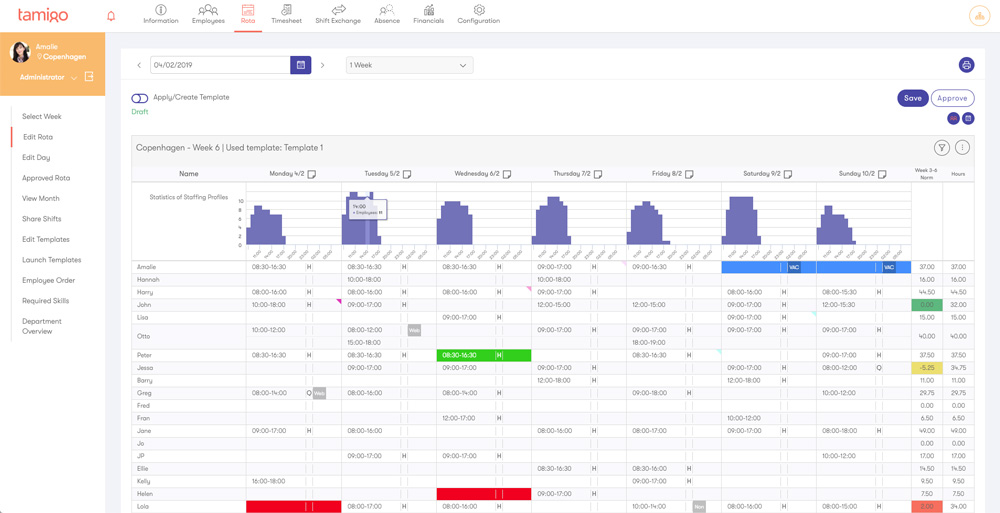
Task: Open the note icon for Monday 4/2
Action: pyautogui.click(x=312, y=174)
